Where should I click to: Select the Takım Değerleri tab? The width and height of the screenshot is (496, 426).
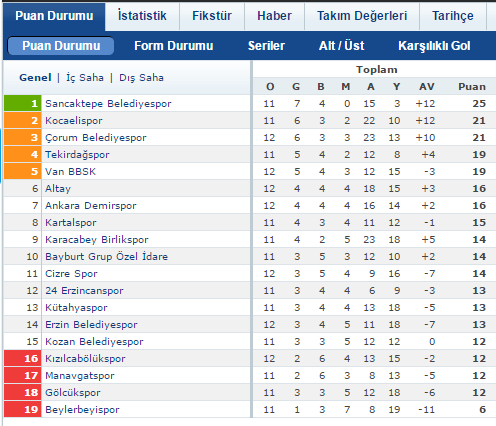pyautogui.click(x=362, y=16)
